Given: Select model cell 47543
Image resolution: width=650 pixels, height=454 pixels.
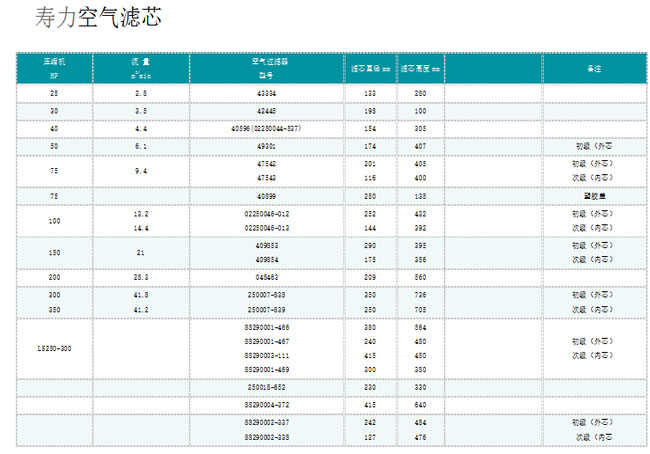Looking at the screenshot, I should click(267, 178).
